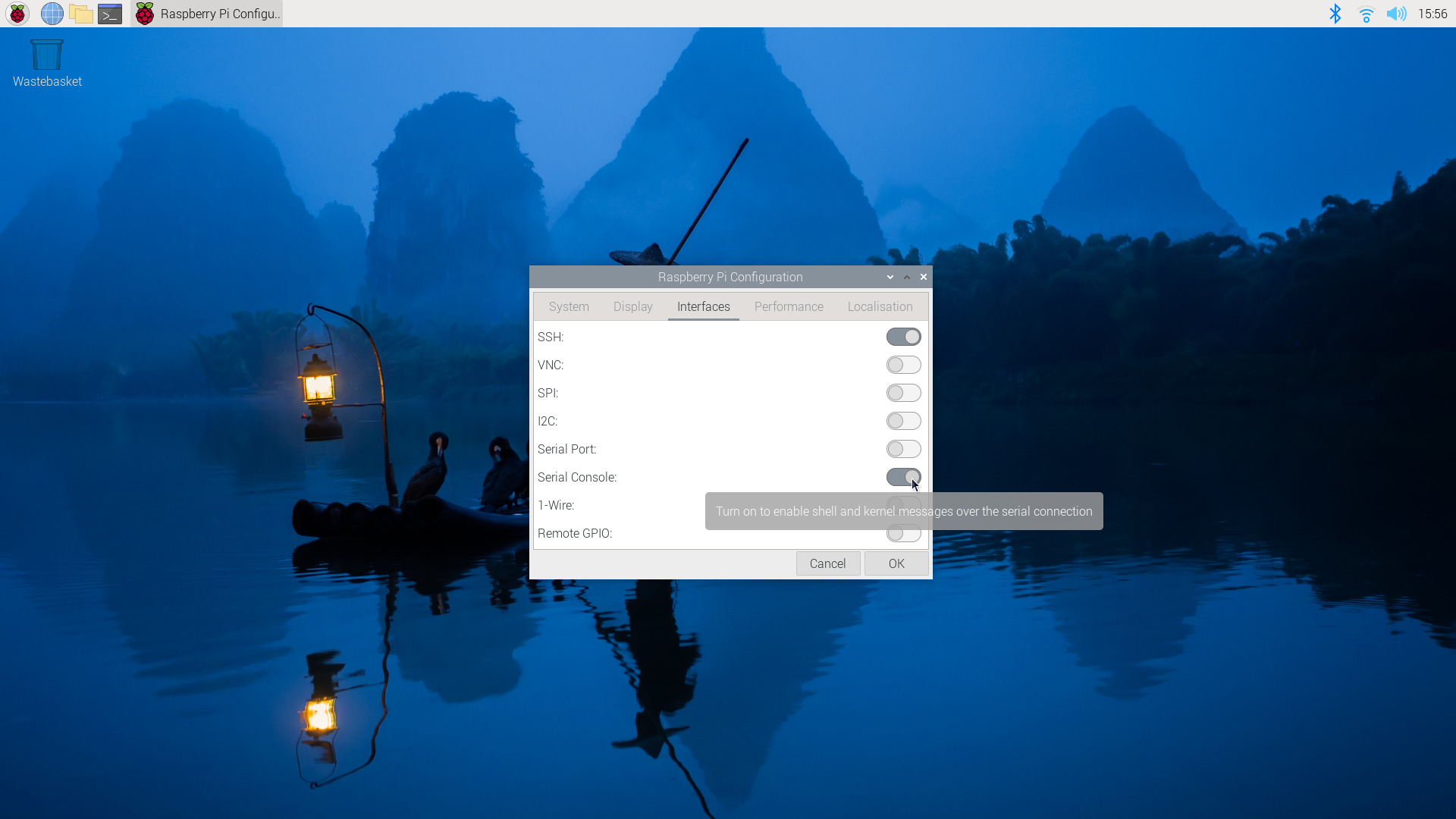The width and height of the screenshot is (1456, 819).
Task: Click the volume speaker icon
Action: pyautogui.click(x=1395, y=14)
